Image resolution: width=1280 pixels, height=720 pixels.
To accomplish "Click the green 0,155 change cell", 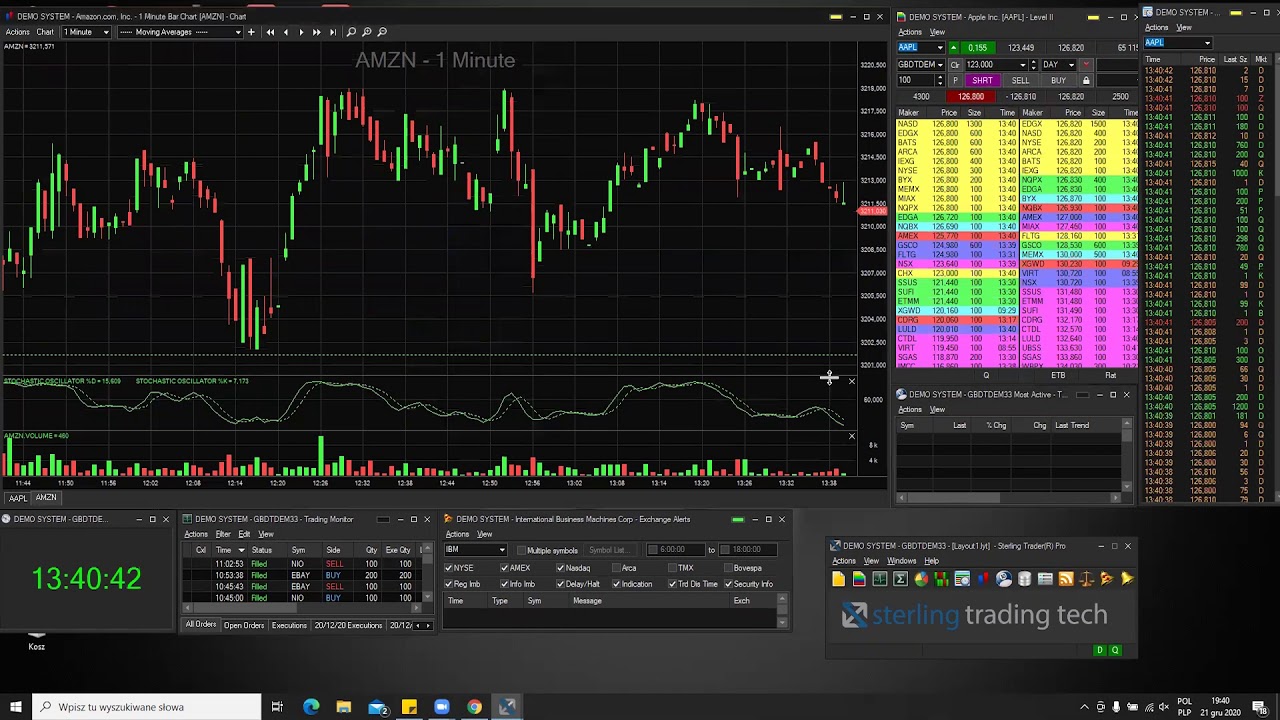I will point(977,48).
